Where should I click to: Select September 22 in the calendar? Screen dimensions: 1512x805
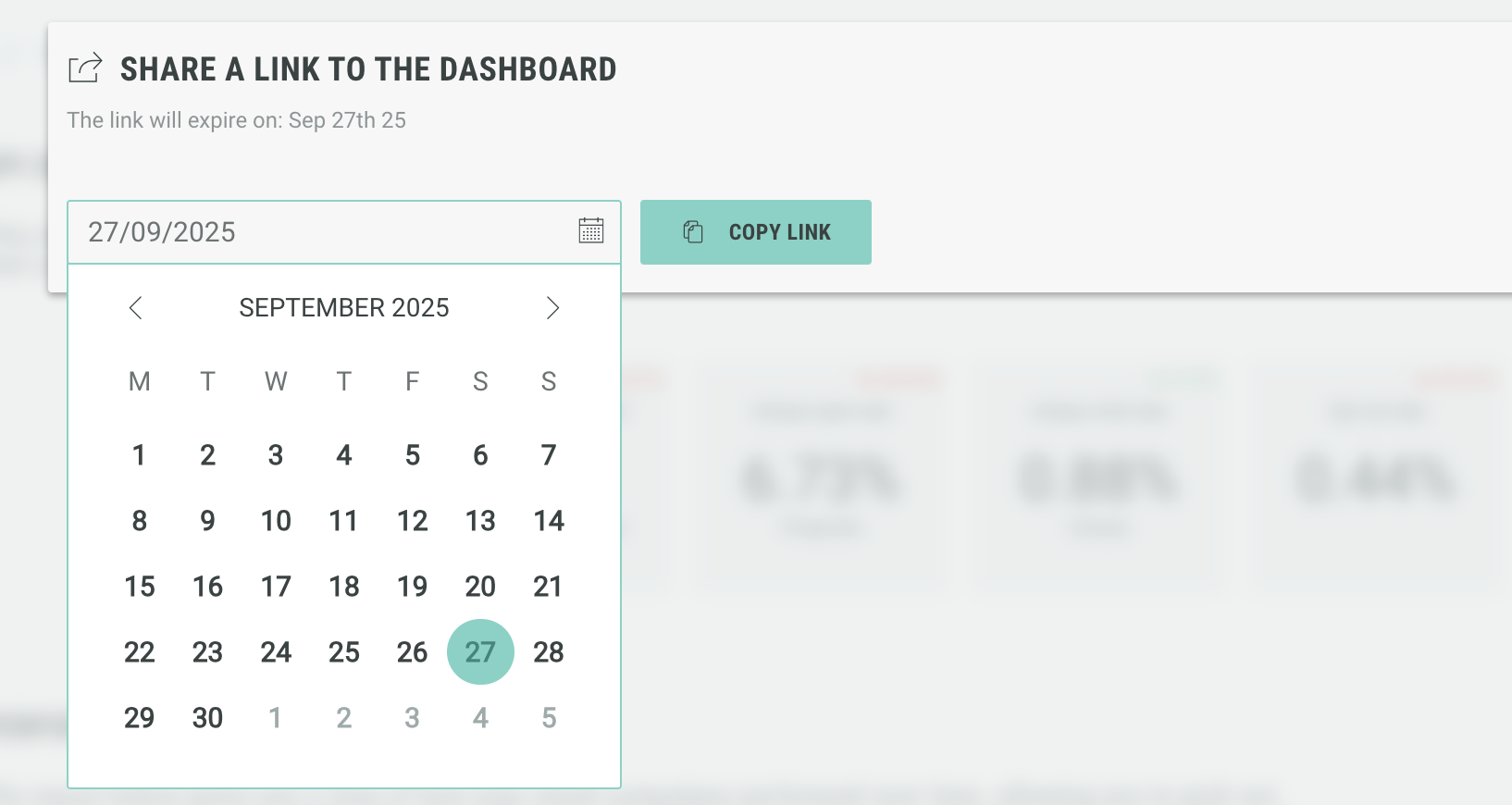click(140, 652)
